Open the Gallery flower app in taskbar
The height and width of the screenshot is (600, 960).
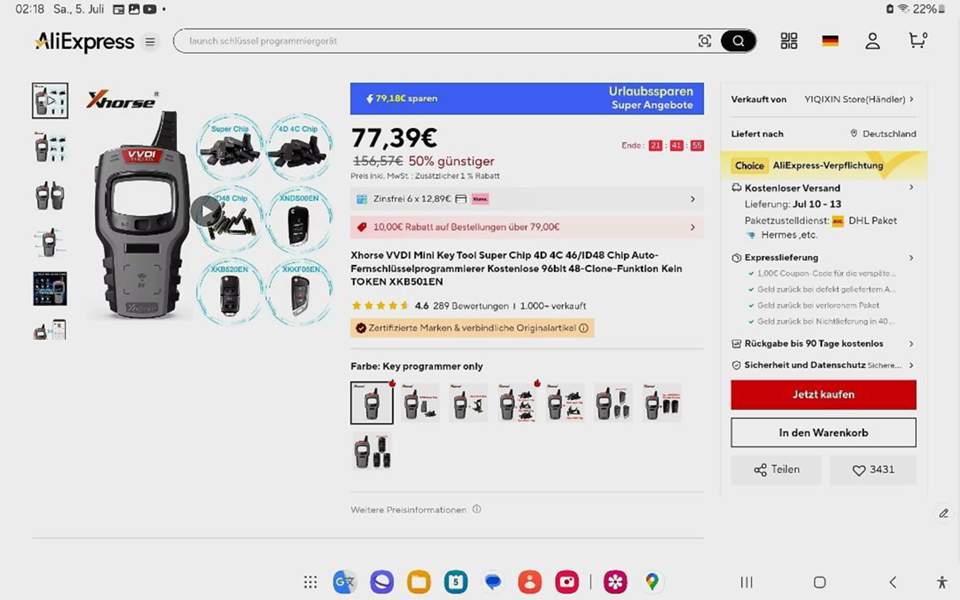pos(615,582)
